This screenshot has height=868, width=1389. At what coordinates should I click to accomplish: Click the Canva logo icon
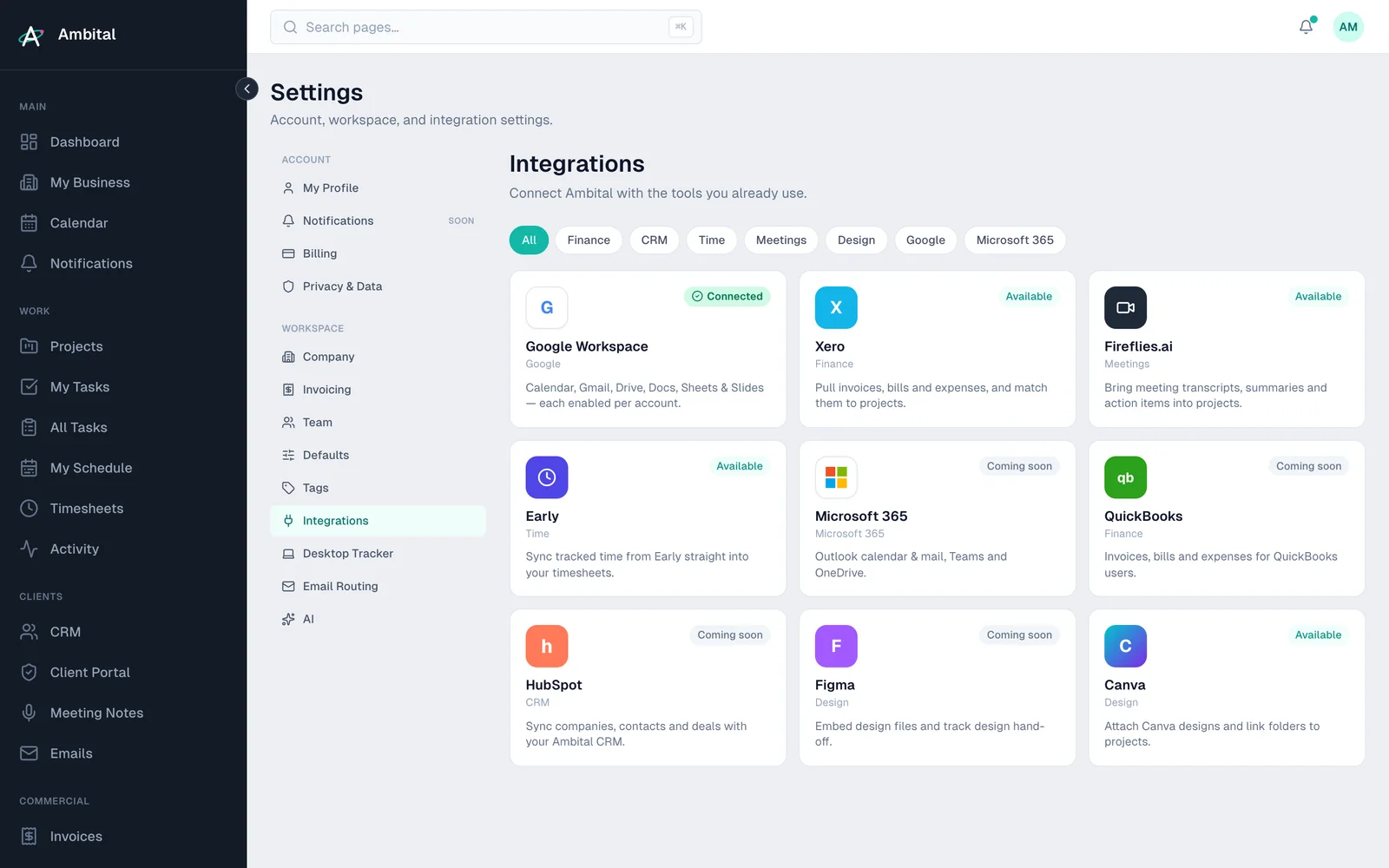coord(1125,647)
